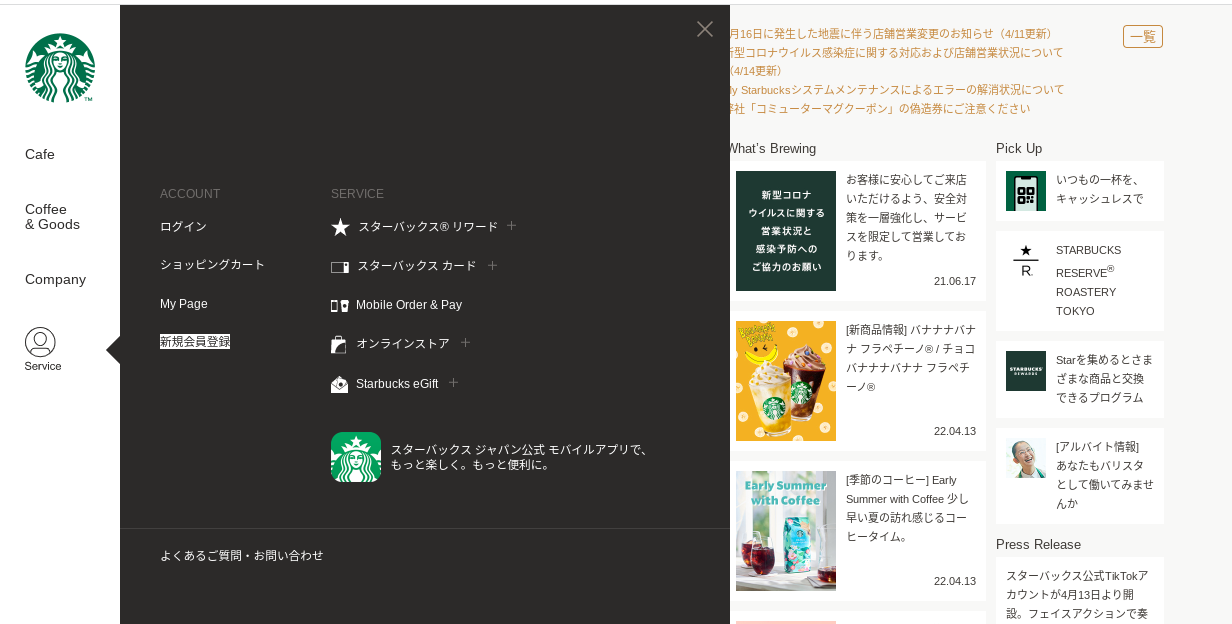Open the TikTok account press release
The width and height of the screenshot is (1232, 624).
(1078, 595)
